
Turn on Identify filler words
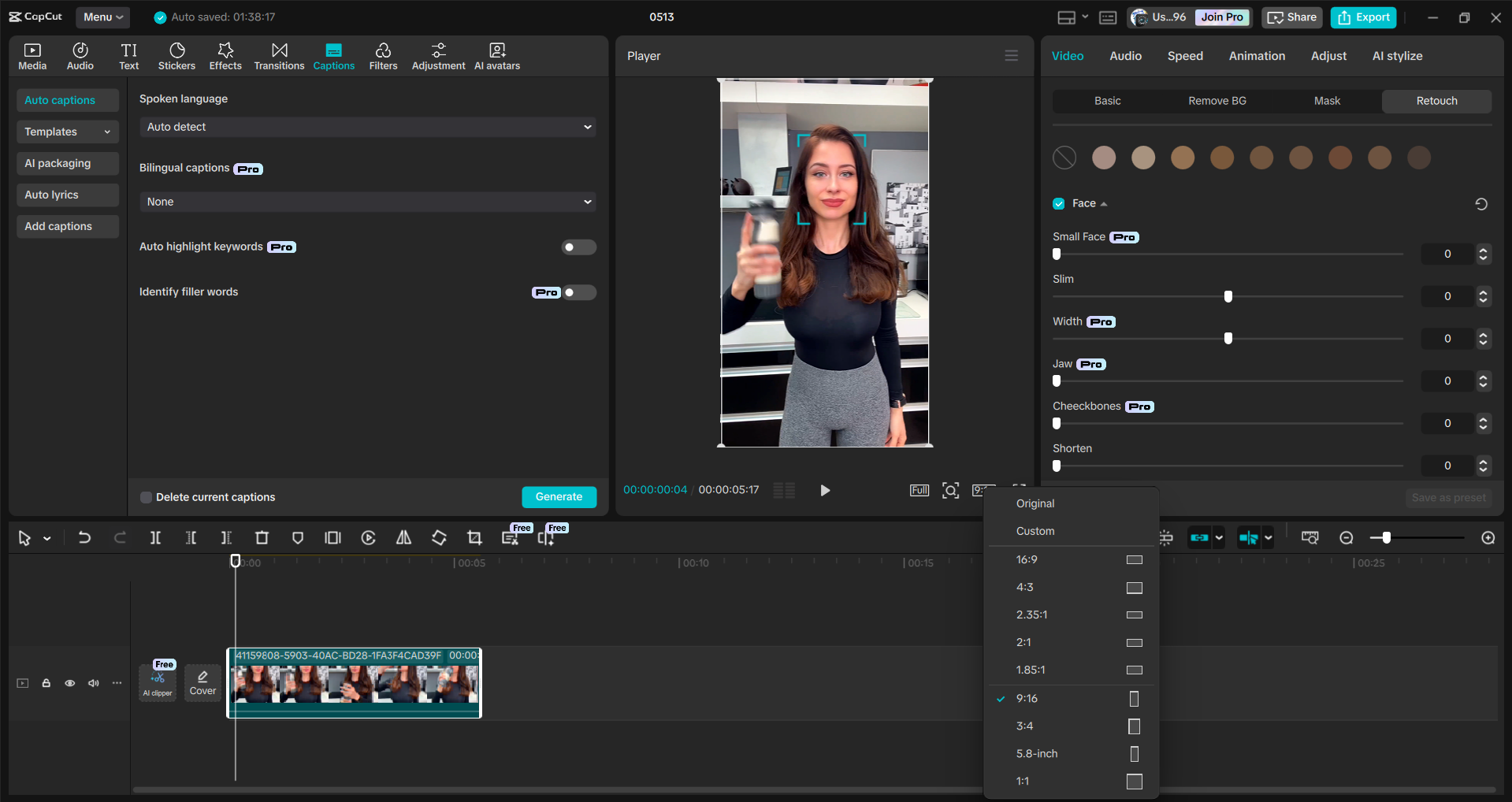578,292
